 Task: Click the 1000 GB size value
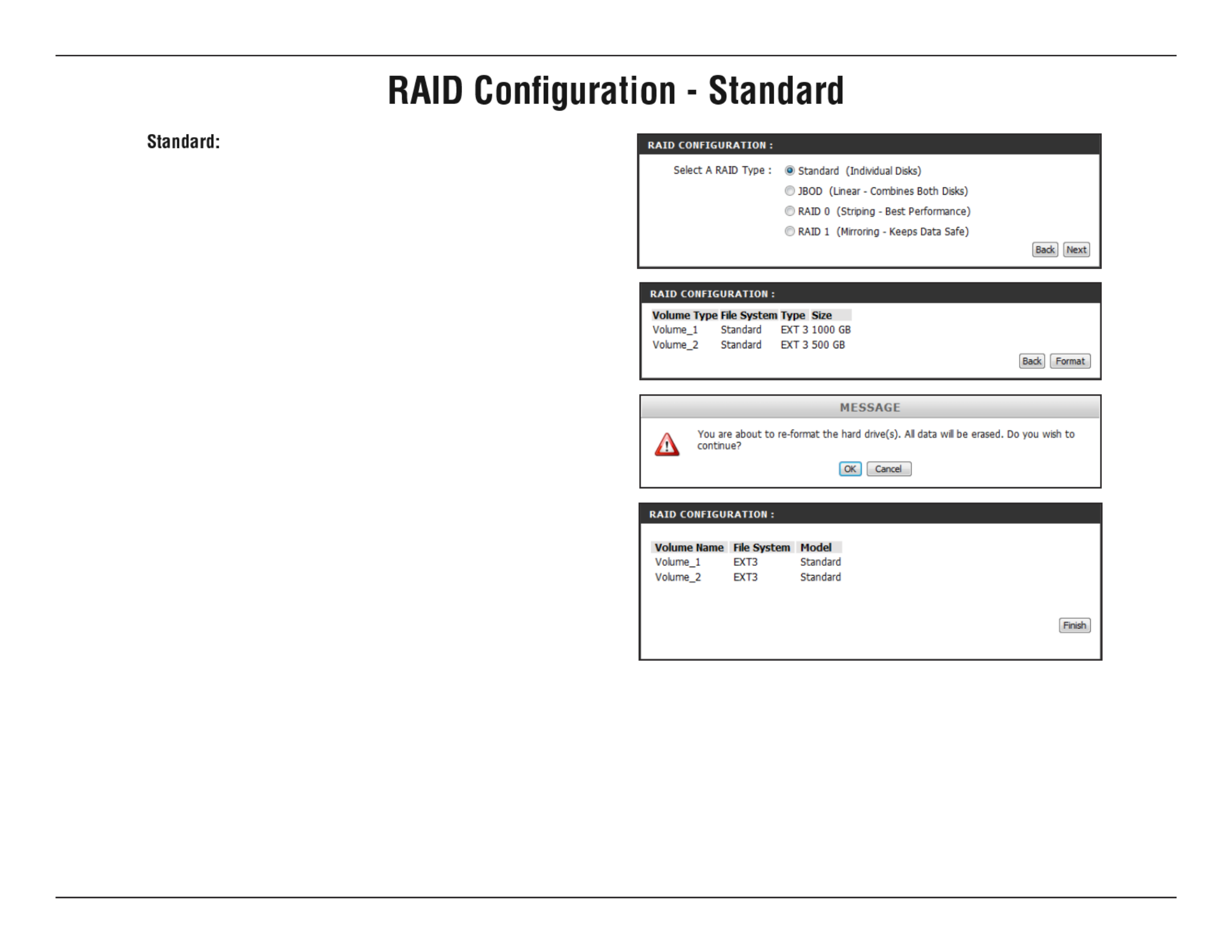click(x=831, y=330)
